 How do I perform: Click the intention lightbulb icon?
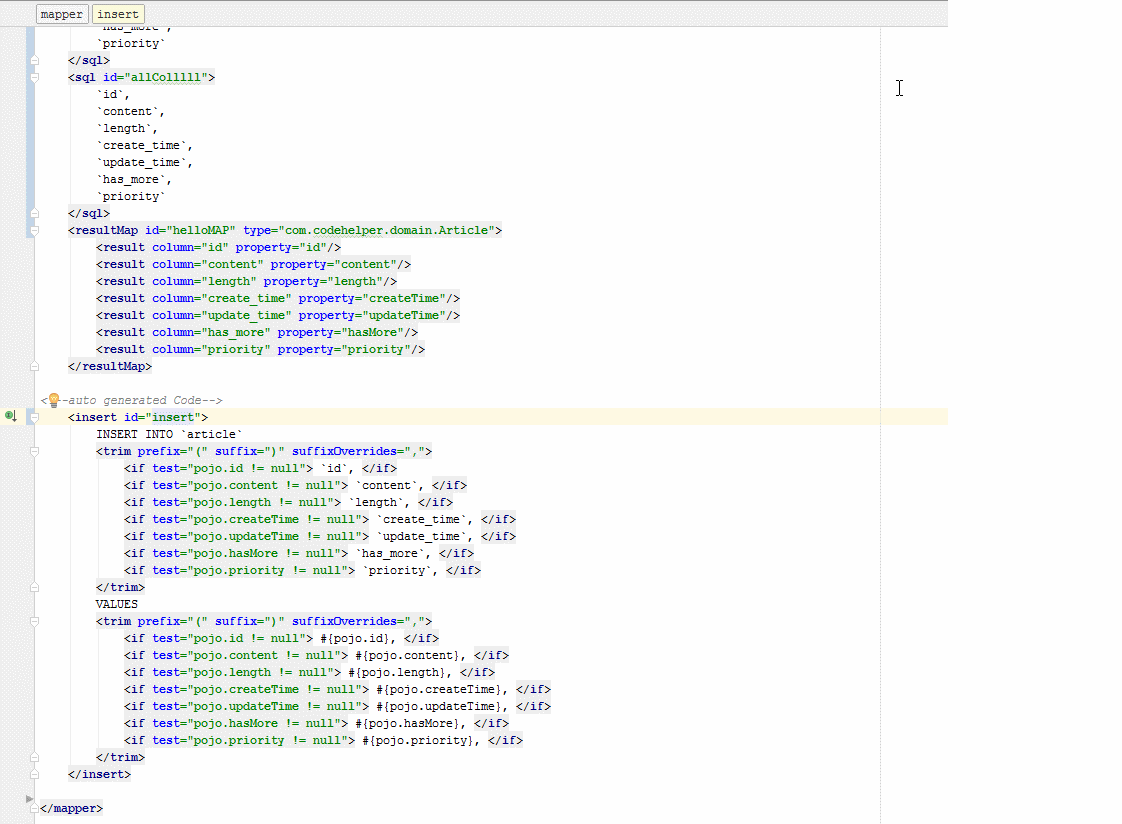click(x=53, y=400)
